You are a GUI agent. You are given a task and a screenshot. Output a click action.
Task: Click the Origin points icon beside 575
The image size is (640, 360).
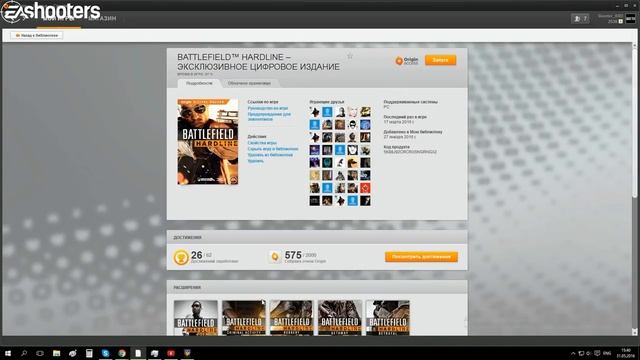(x=275, y=257)
